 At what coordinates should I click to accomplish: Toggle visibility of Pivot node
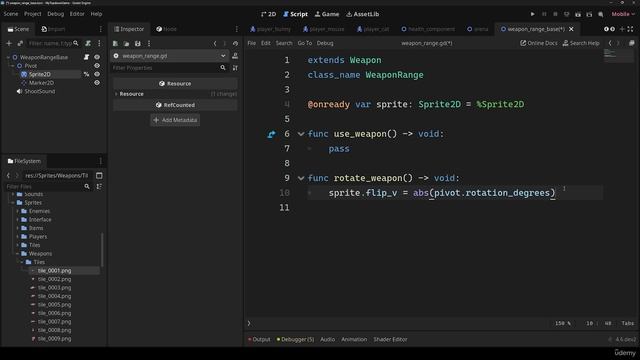97,66
